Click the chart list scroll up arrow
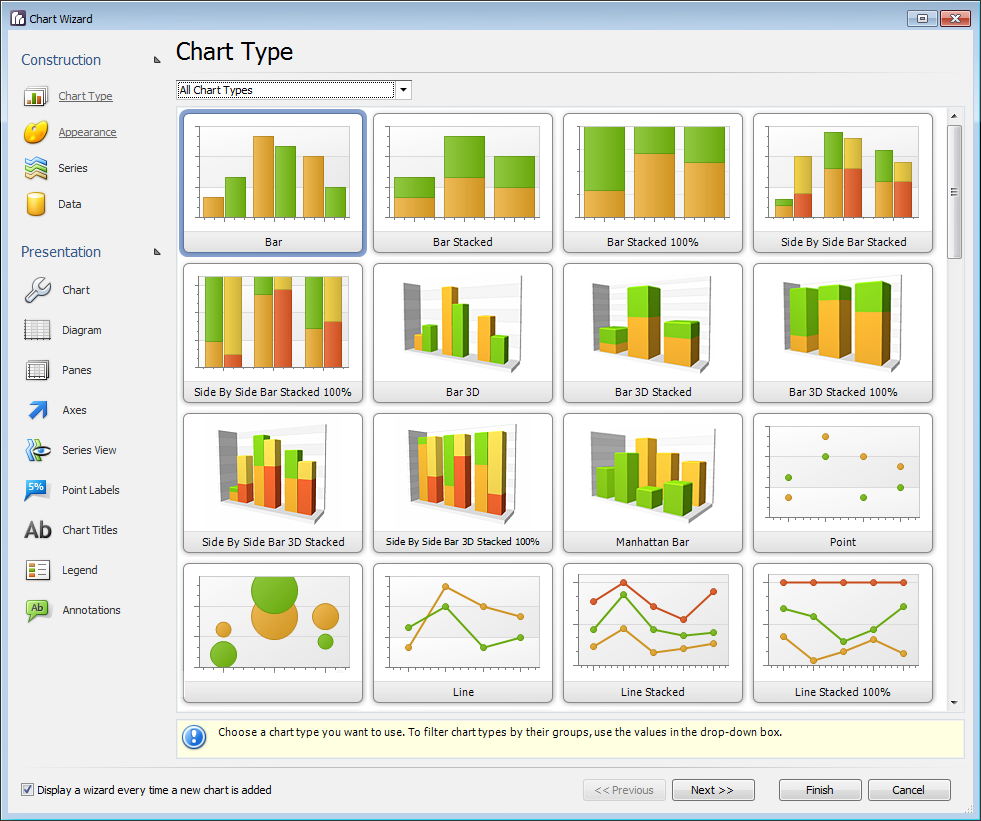The image size is (981, 821). 954,116
